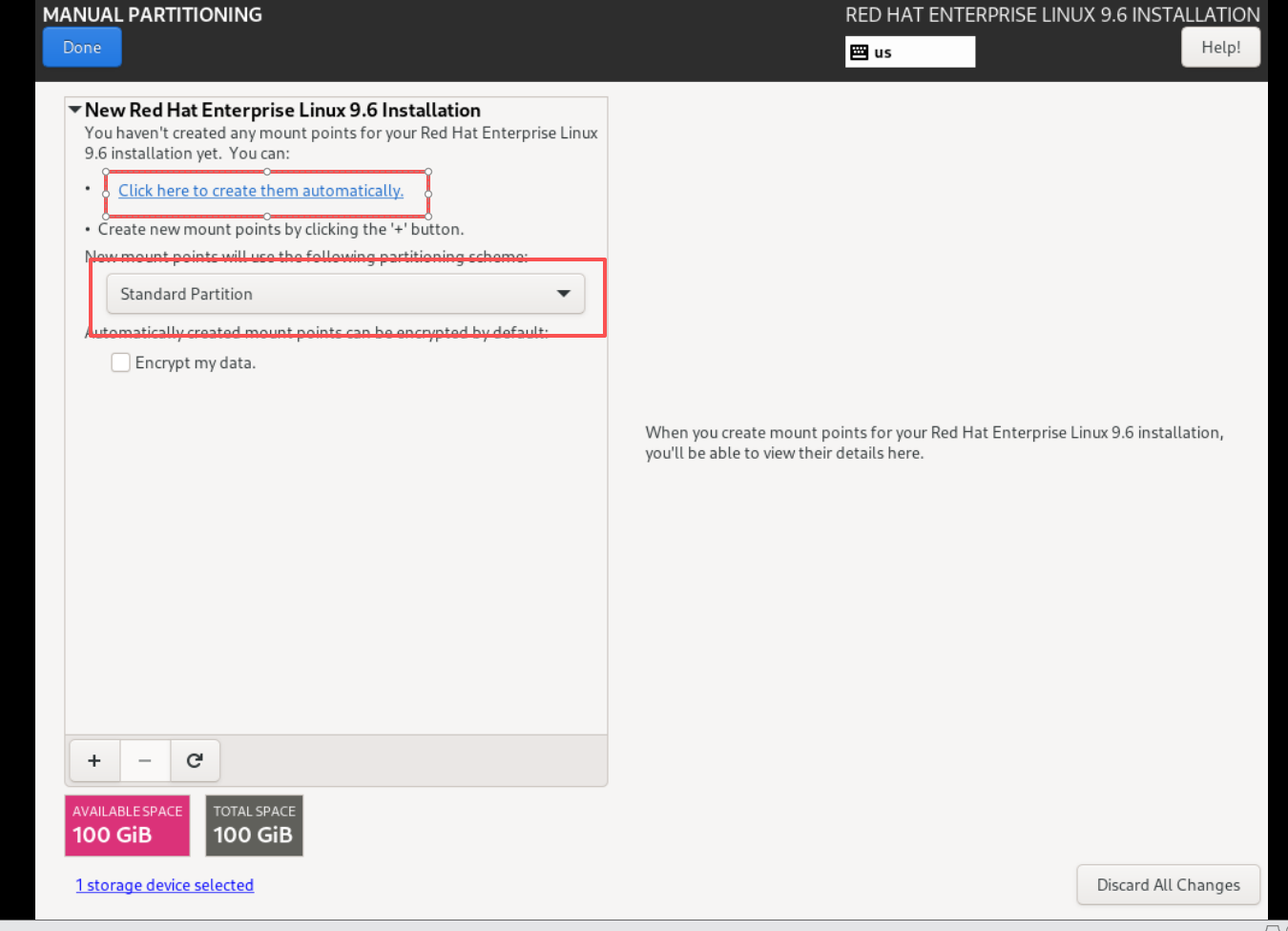
Task: Click the AVAILABLE SPACE 100 GiB box
Action: click(x=127, y=825)
